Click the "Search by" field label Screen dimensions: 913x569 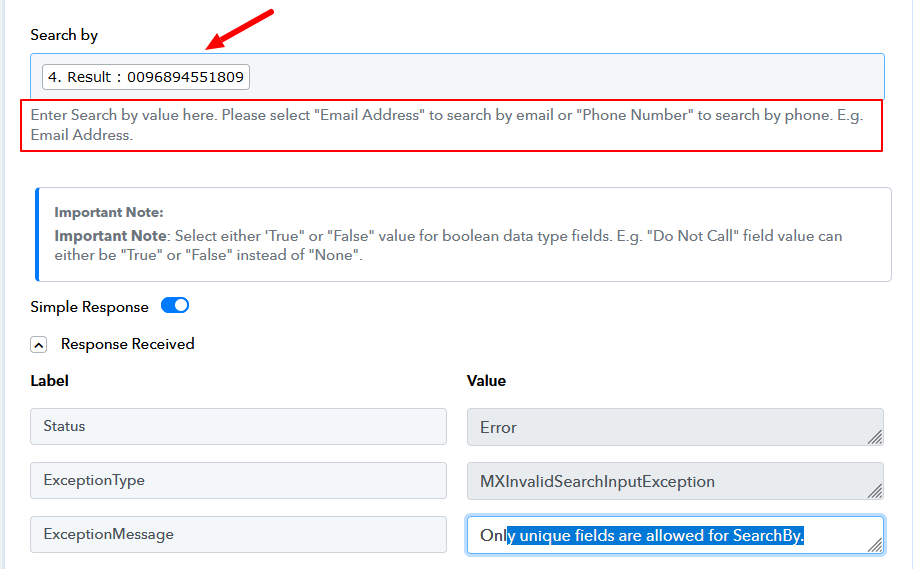tap(64, 35)
